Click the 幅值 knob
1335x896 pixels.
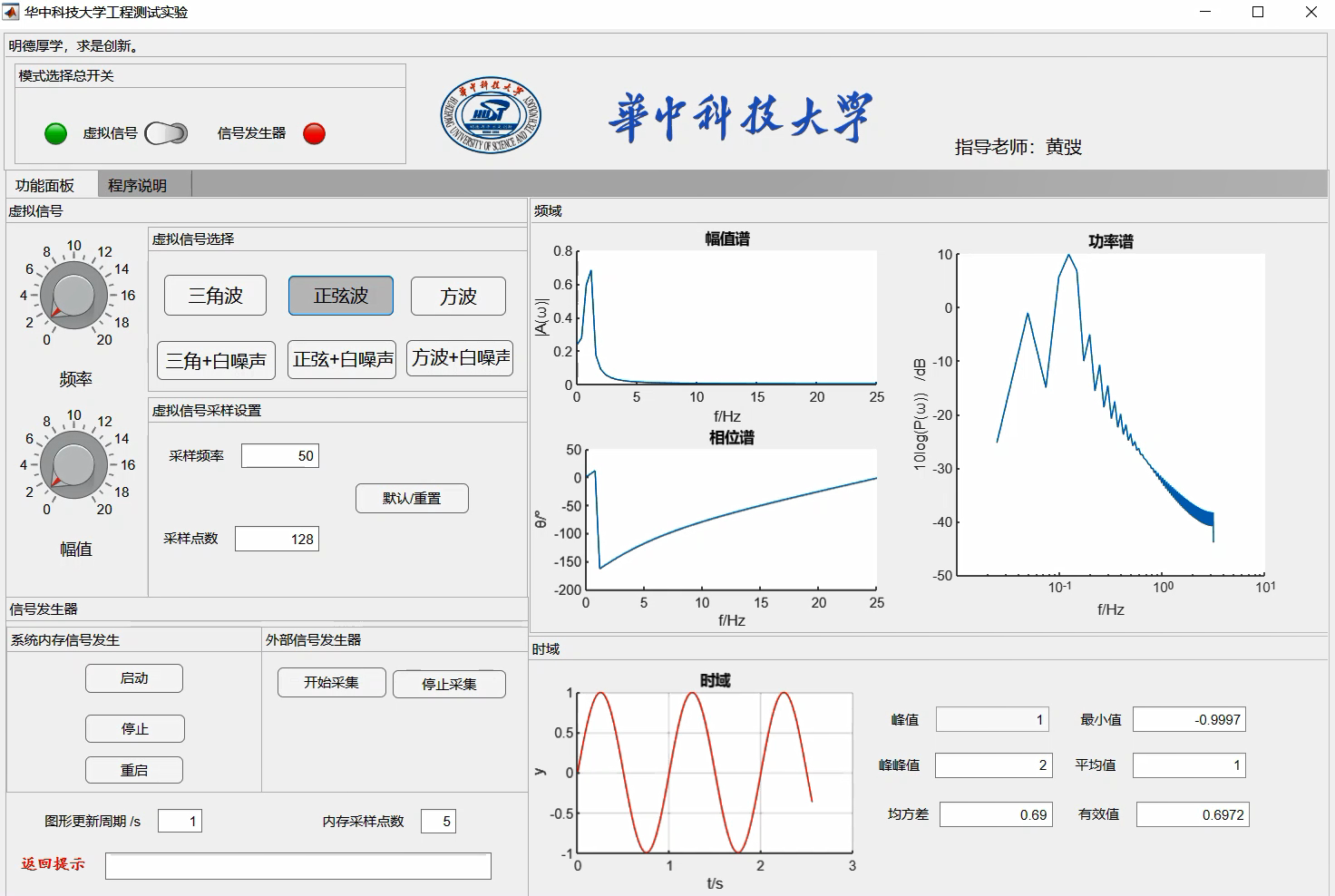point(73,464)
